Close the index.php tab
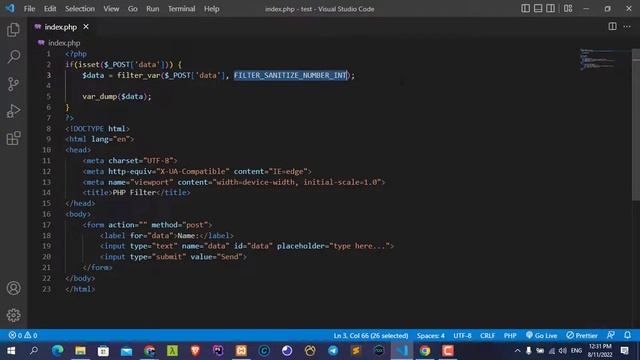The image size is (640, 360). [86, 27]
